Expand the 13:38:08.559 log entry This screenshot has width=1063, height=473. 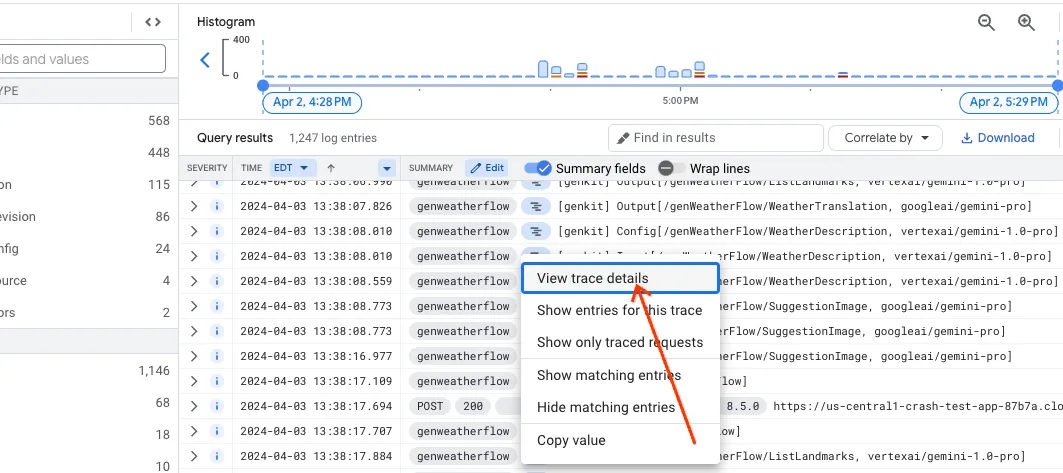tap(194, 281)
